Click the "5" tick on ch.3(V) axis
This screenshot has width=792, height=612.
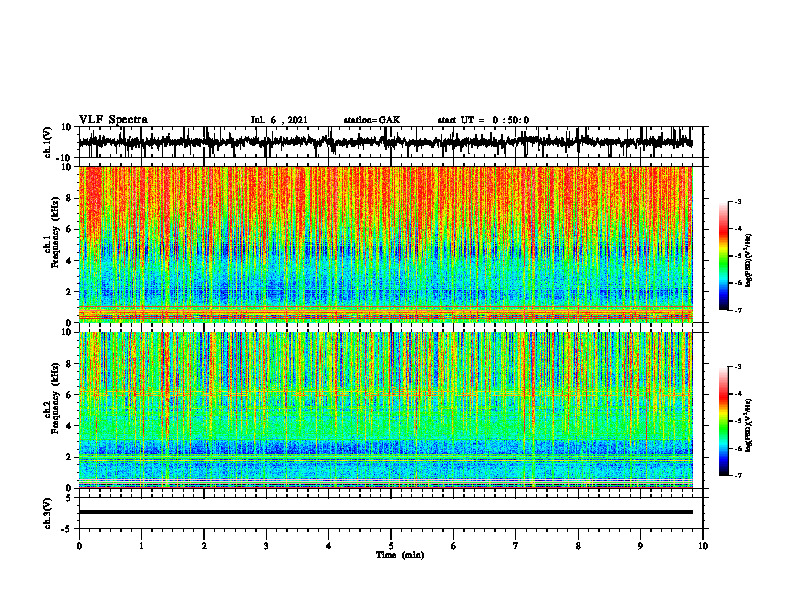point(70,498)
